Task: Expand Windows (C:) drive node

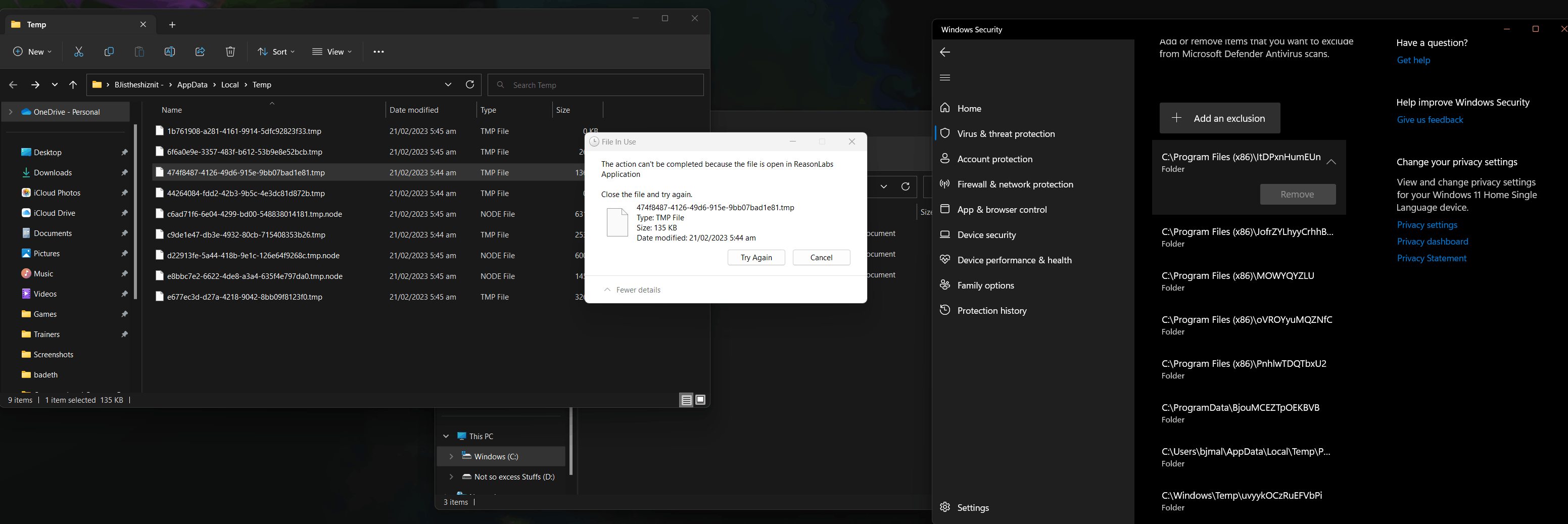Action: click(x=451, y=456)
